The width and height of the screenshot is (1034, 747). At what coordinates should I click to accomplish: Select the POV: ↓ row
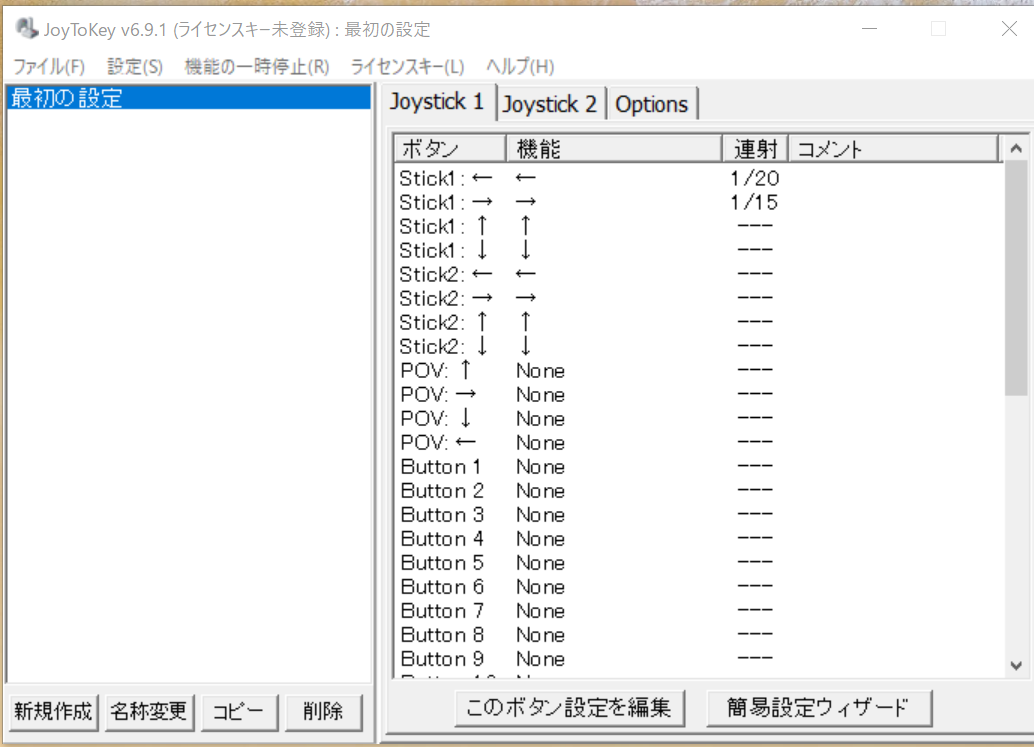699,419
